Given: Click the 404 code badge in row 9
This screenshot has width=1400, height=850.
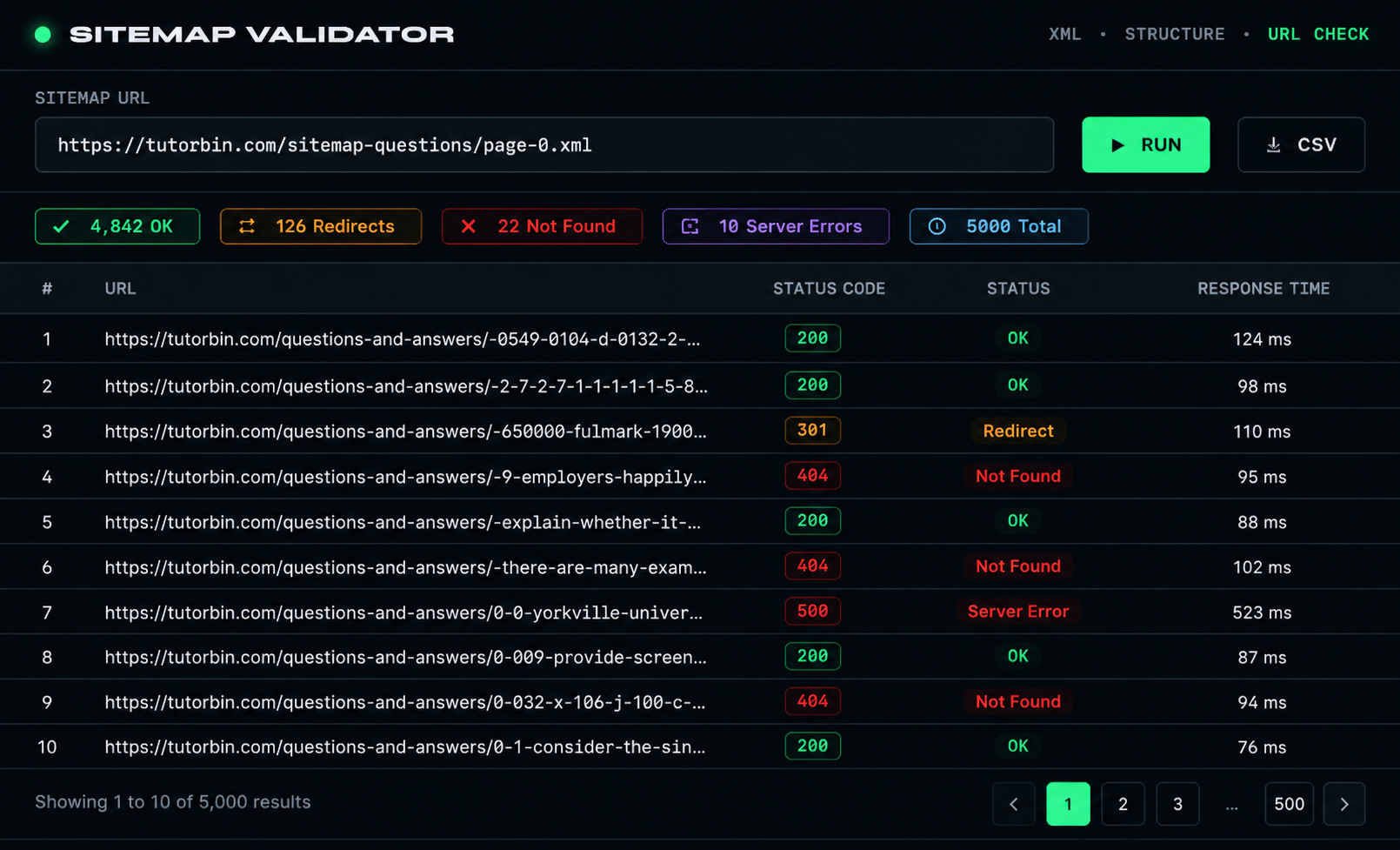Looking at the screenshot, I should coord(812,701).
